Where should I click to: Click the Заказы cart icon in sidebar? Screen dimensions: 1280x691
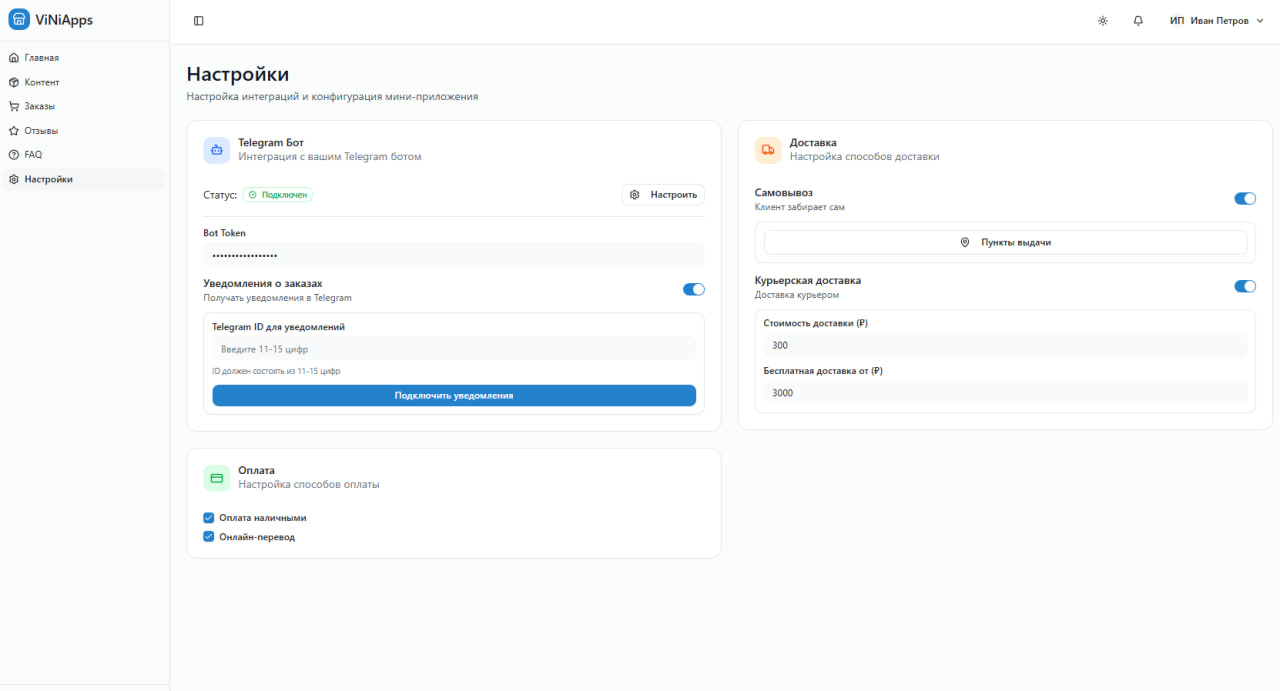14,106
